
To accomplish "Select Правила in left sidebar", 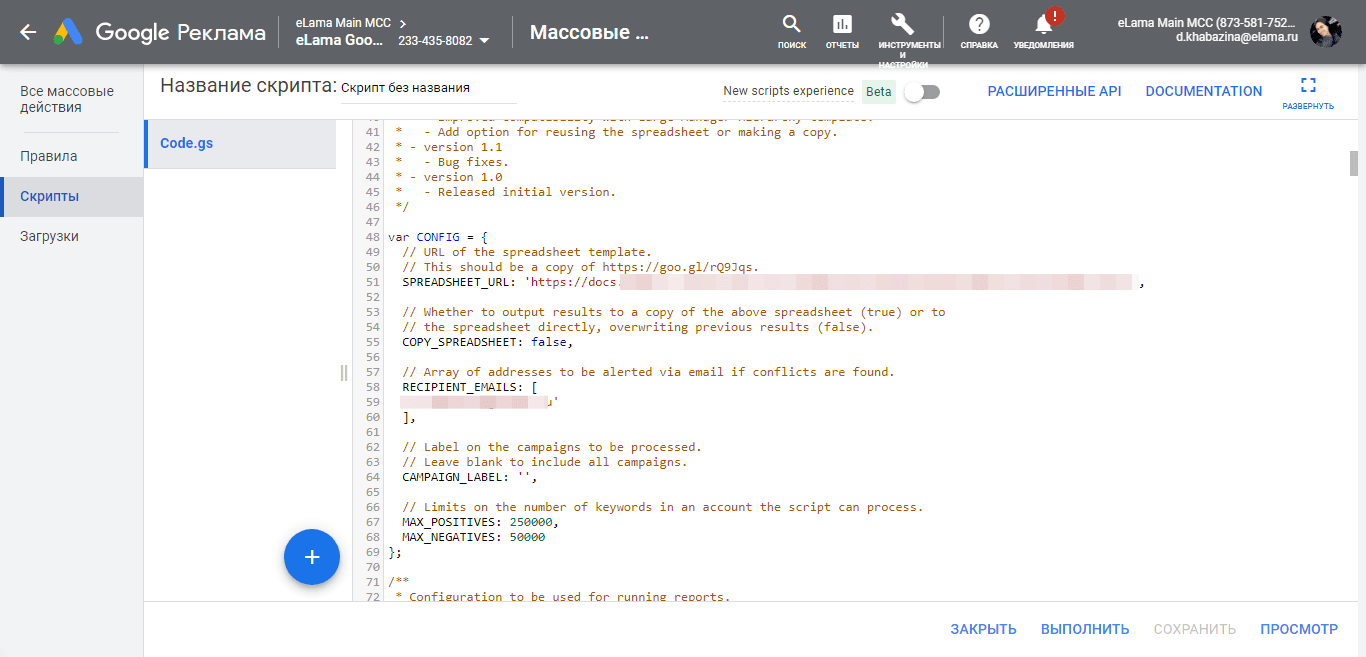I will (x=49, y=157).
